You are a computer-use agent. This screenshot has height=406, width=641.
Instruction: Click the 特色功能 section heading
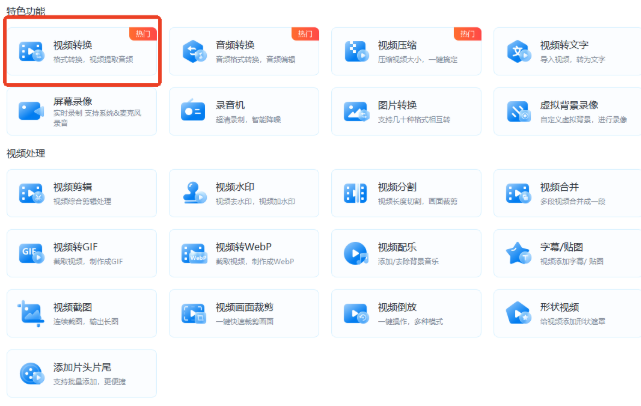click(26, 11)
